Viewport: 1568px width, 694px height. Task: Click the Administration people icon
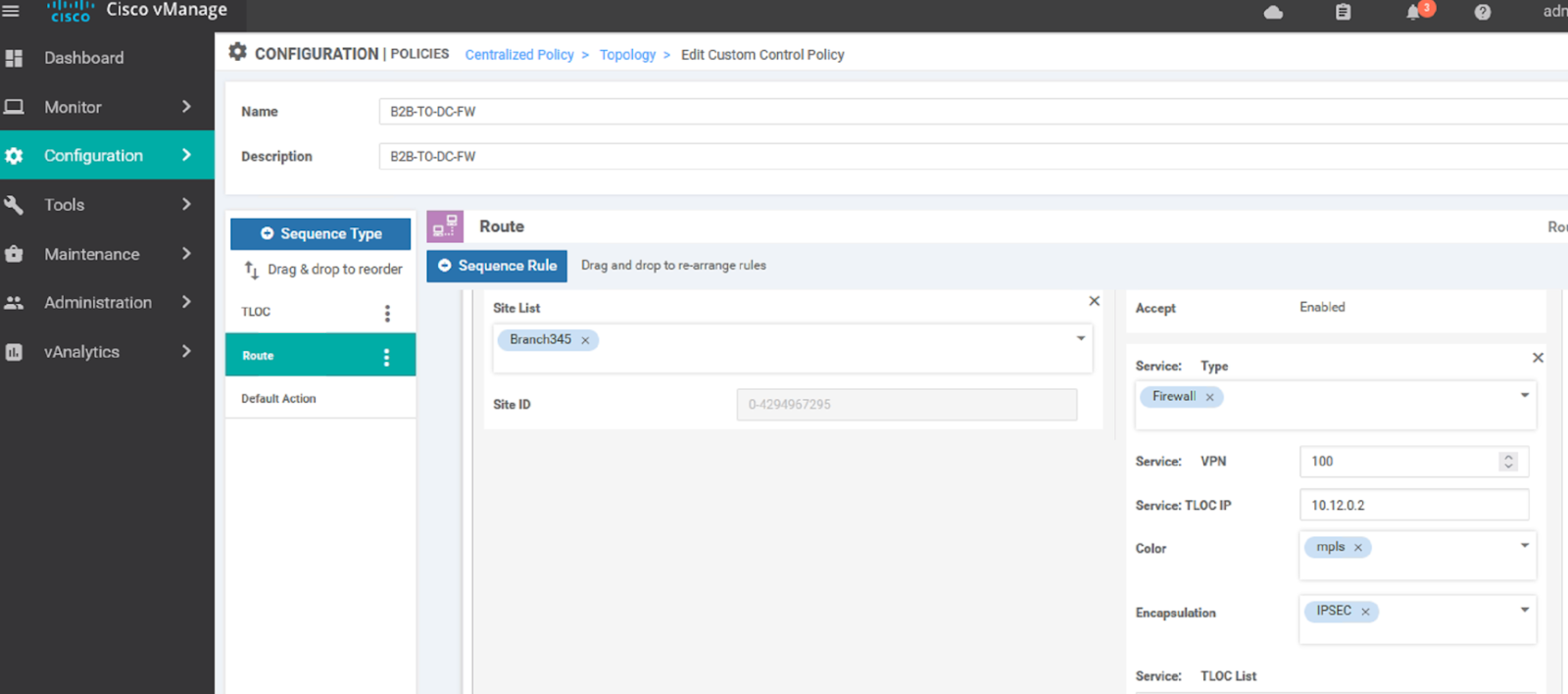click(x=14, y=303)
